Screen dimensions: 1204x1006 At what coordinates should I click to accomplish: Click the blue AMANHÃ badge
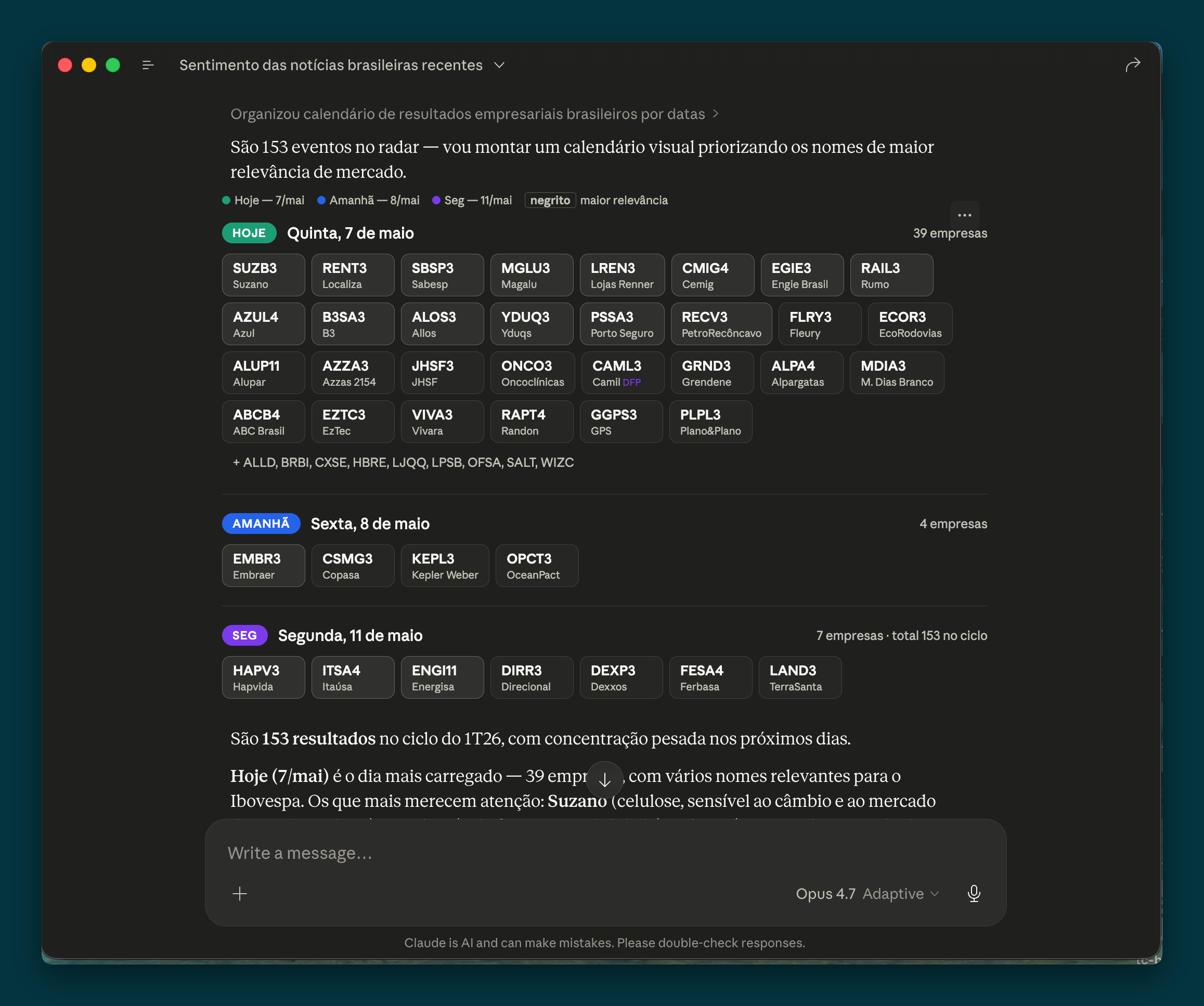[x=261, y=524]
